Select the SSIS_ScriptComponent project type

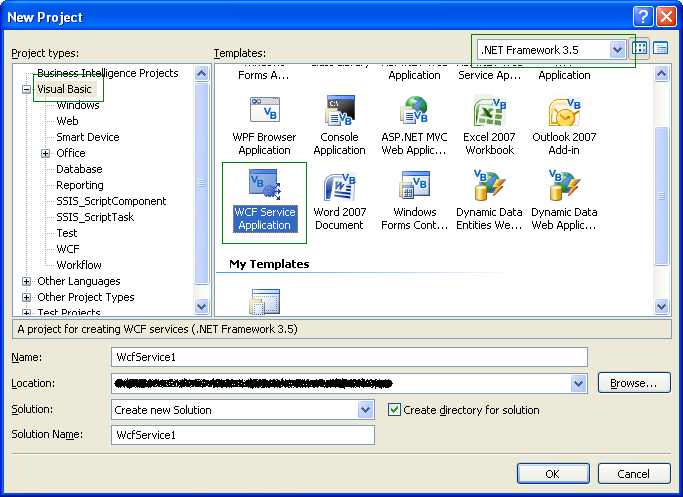(x=111, y=201)
